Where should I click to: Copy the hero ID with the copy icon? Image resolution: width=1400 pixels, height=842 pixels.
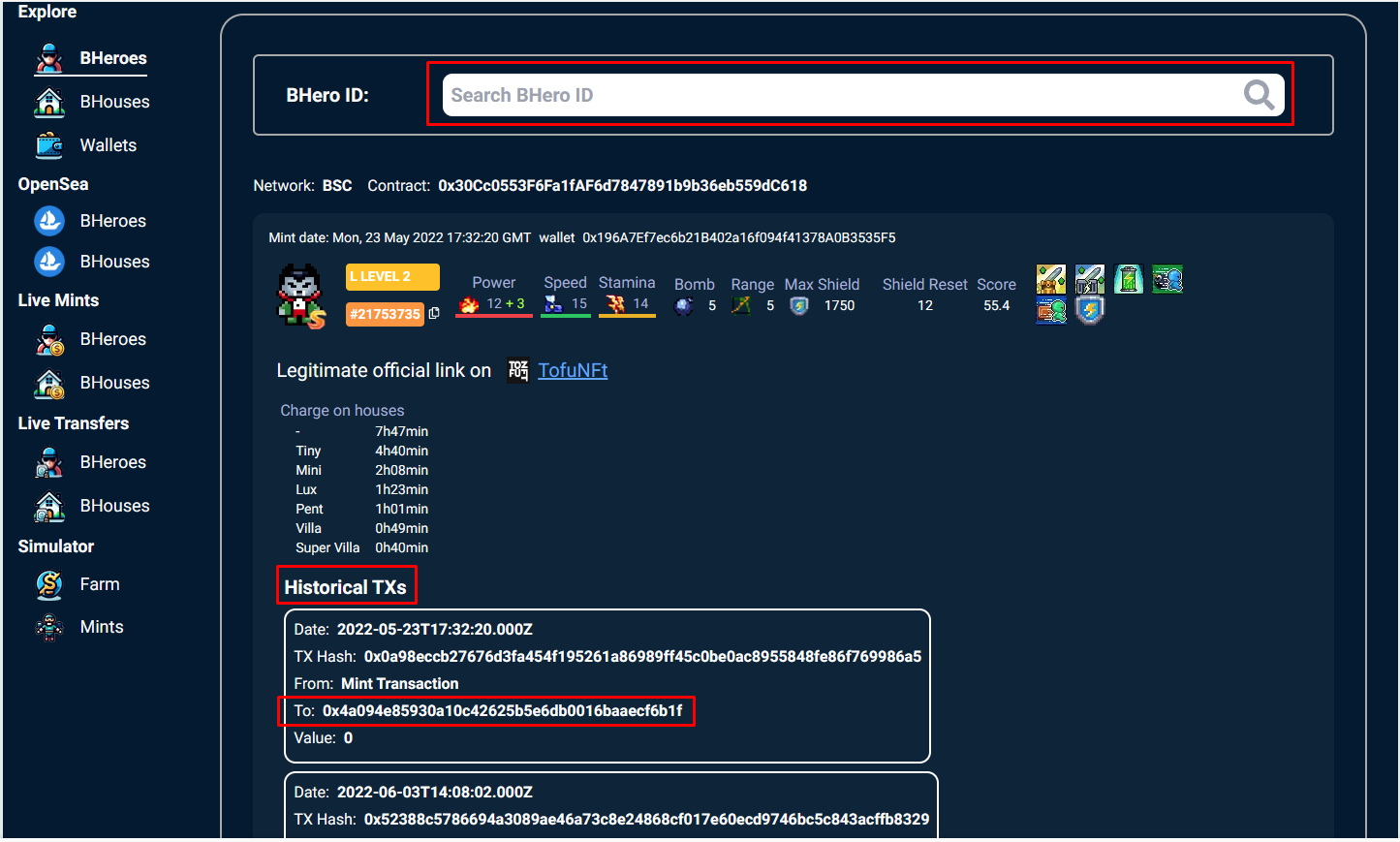pyautogui.click(x=434, y=313)
